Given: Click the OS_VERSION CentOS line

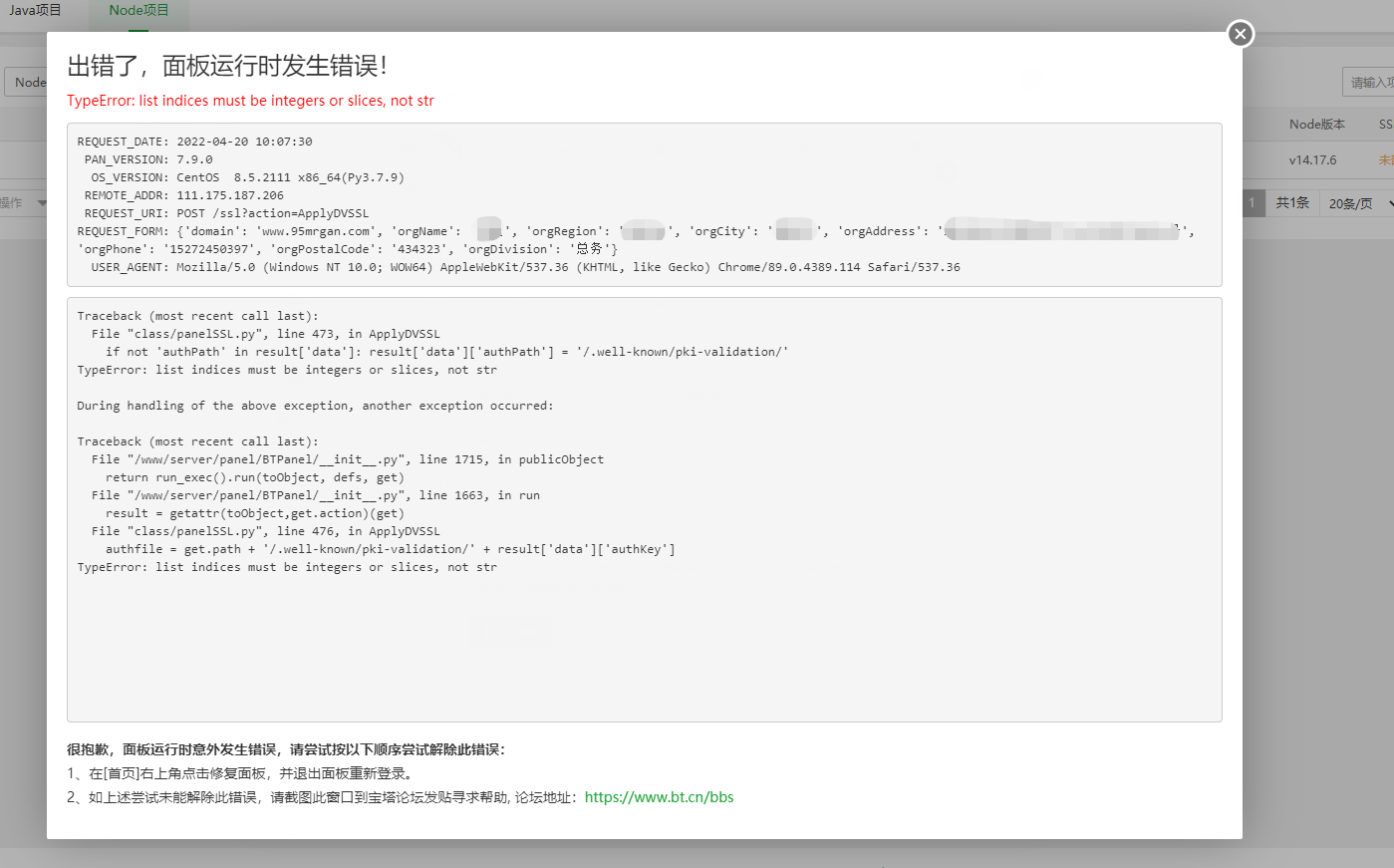Looking at the screenshot, I should pos(247,177).
